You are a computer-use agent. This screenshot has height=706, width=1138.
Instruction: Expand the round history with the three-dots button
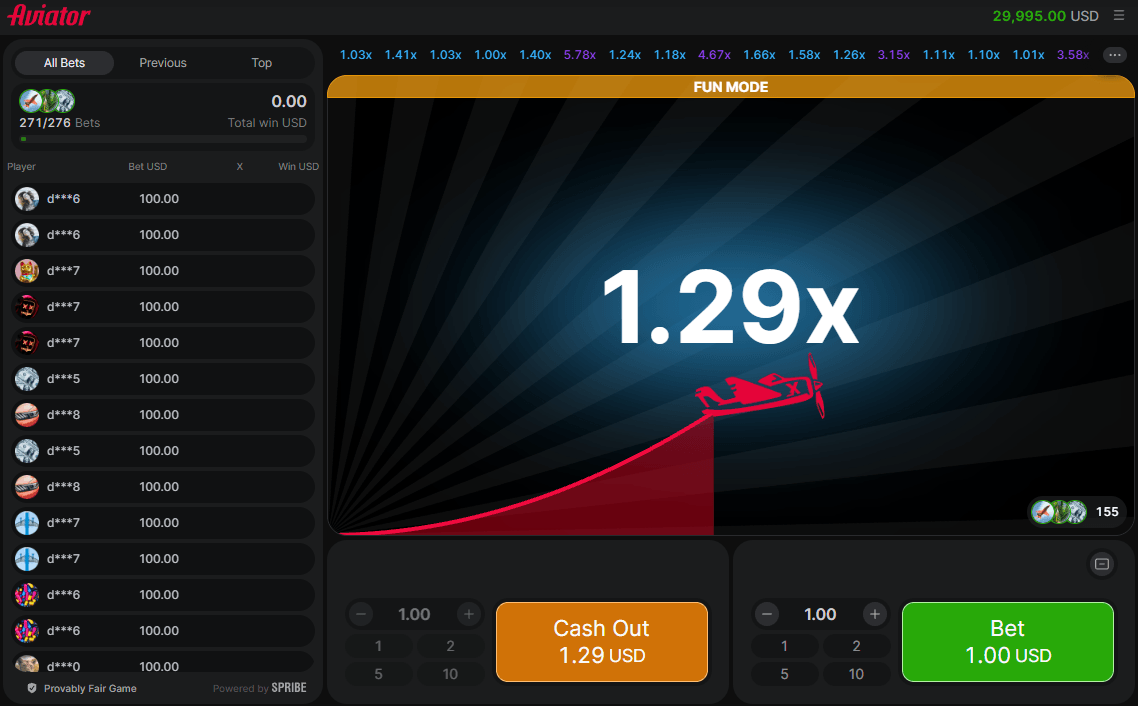[x=1115, y=55]
